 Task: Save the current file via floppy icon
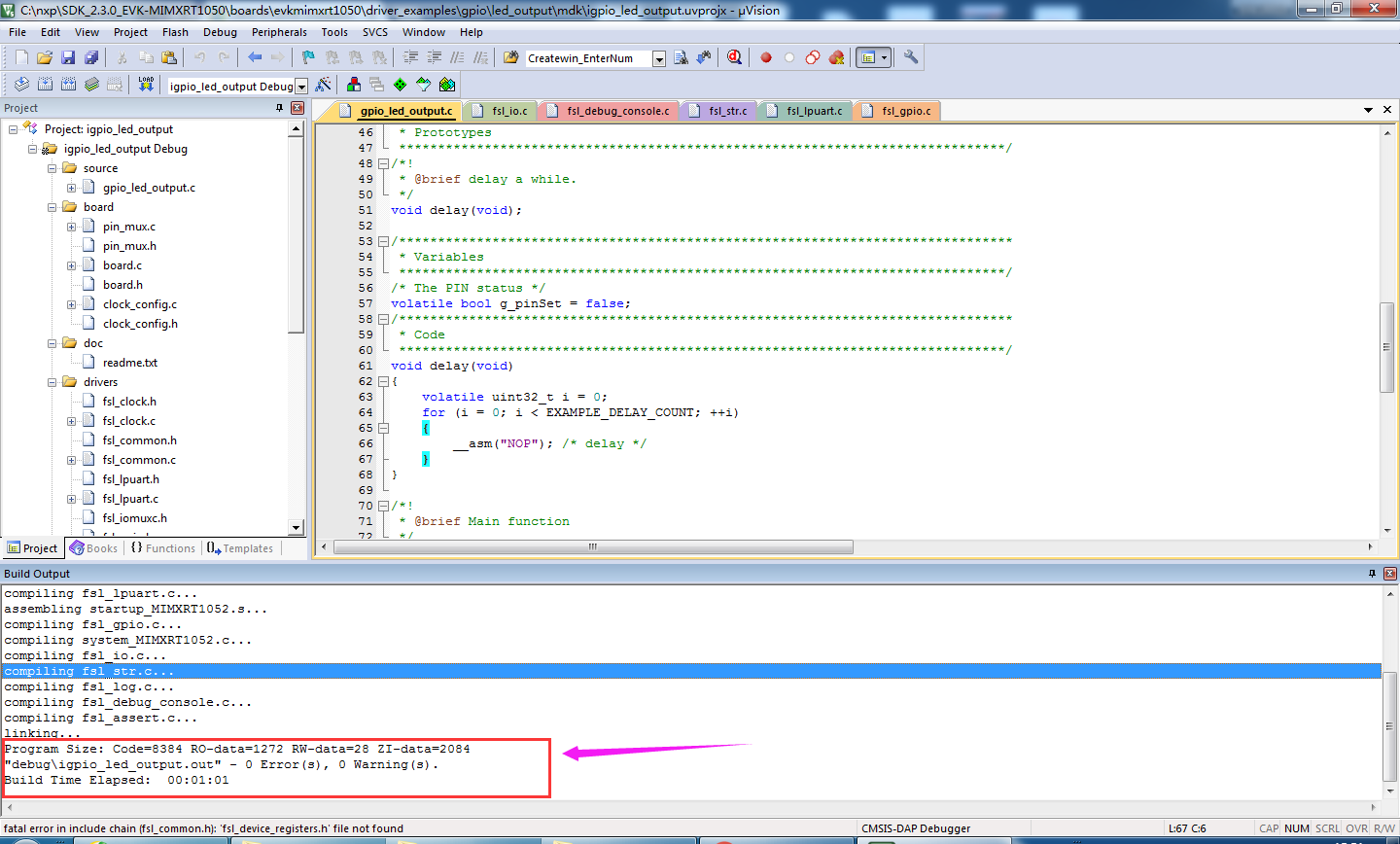click(x=68, y=58)
